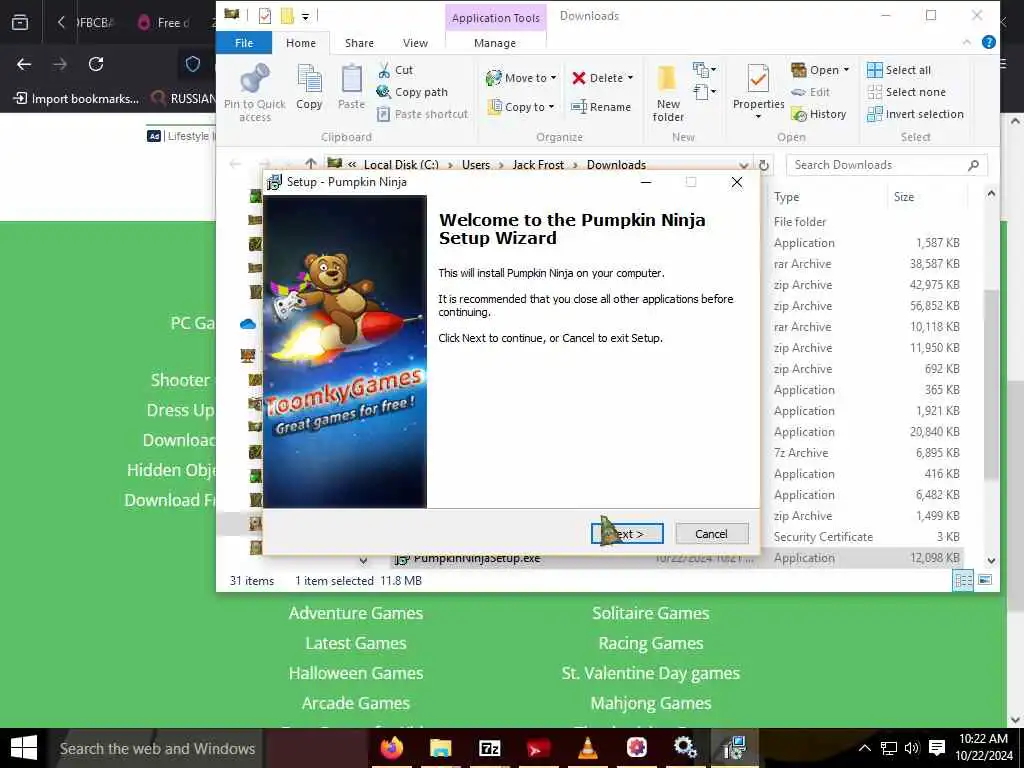
Task: Expand the address bar history dropdown
Action: point(744,165)
